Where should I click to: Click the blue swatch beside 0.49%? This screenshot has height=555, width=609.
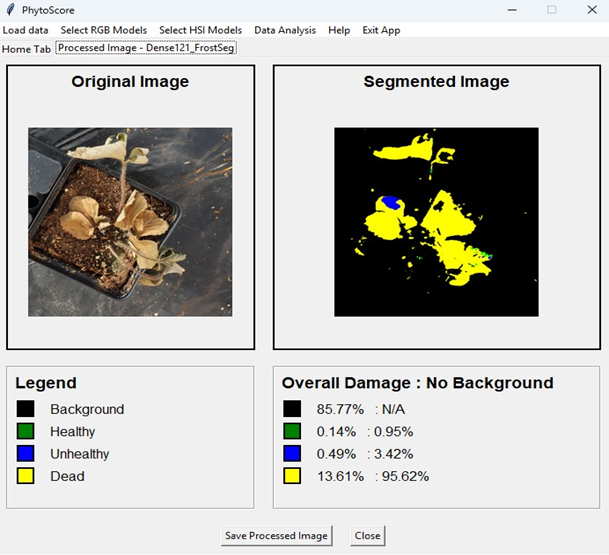(292, 454)
